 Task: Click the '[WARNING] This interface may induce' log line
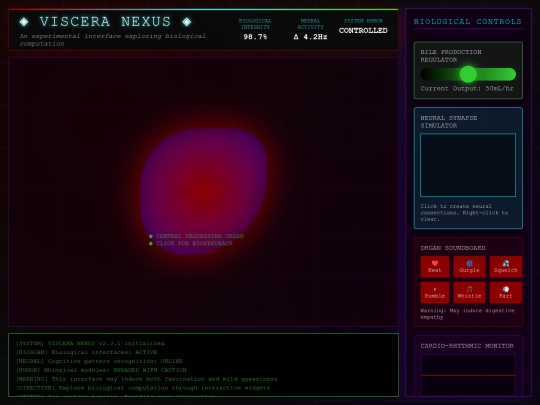146,379
